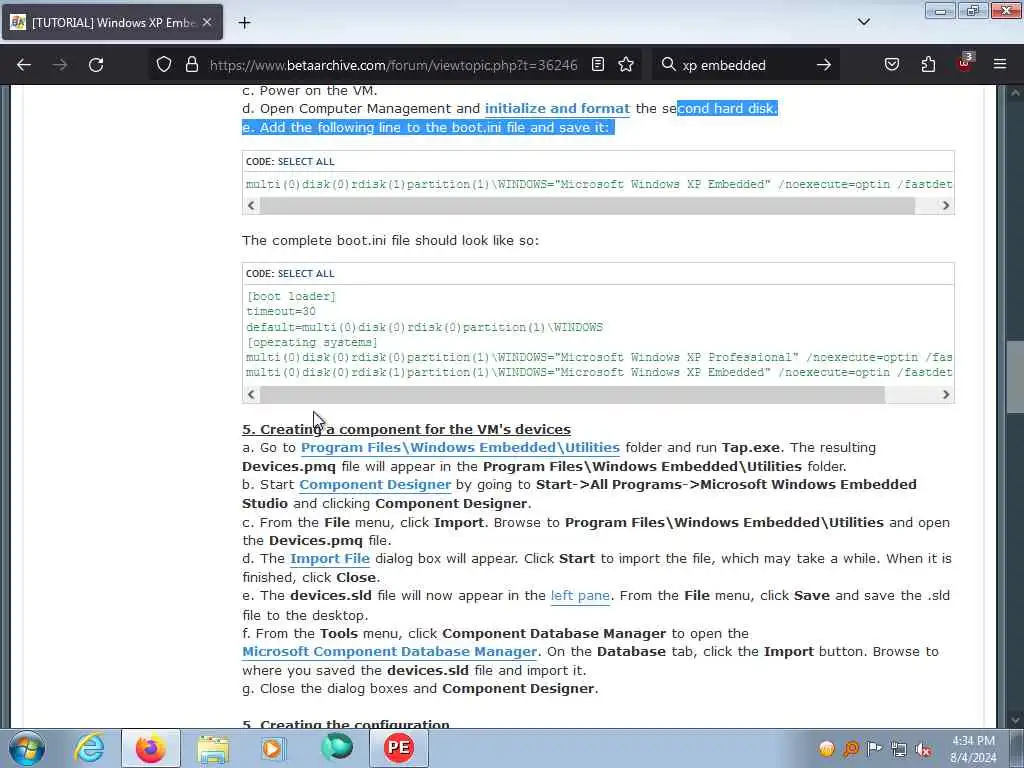1024x768 pixels.
Task: Toggle reader view icon in address bar
Action: pyautogui.click(x=598, y=65)
